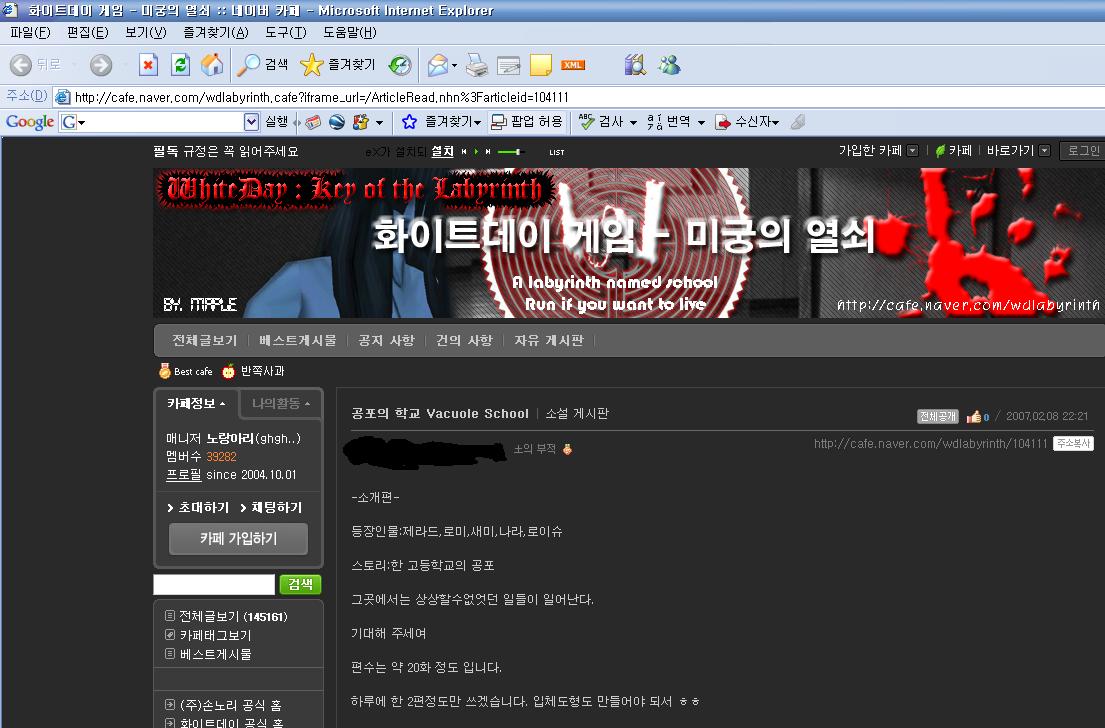Open the 공지 사항 board link
The height and width of the screenshot is (728, 1105).
point(386,340)
